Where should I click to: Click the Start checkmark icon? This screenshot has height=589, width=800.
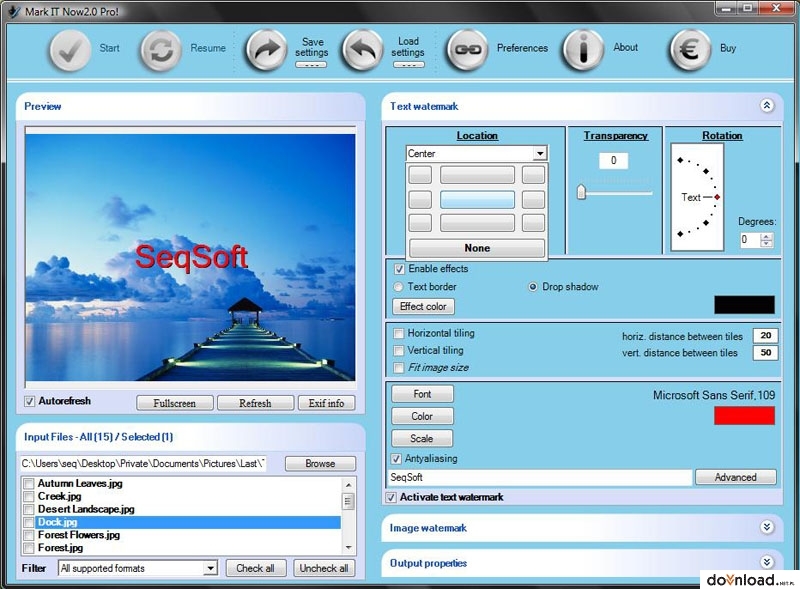(x=70, y=50)
